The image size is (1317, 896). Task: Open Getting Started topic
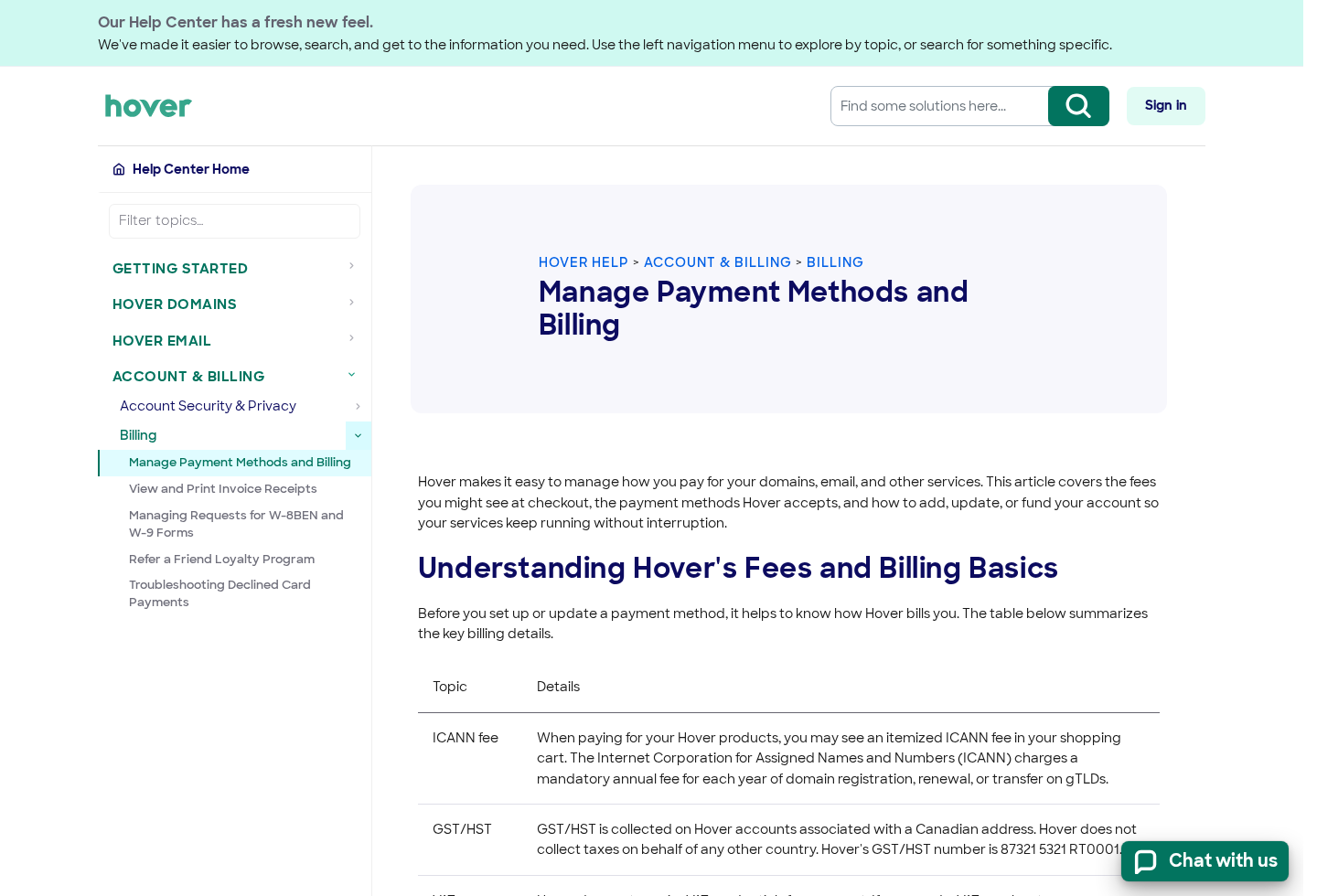click(180, 269)
